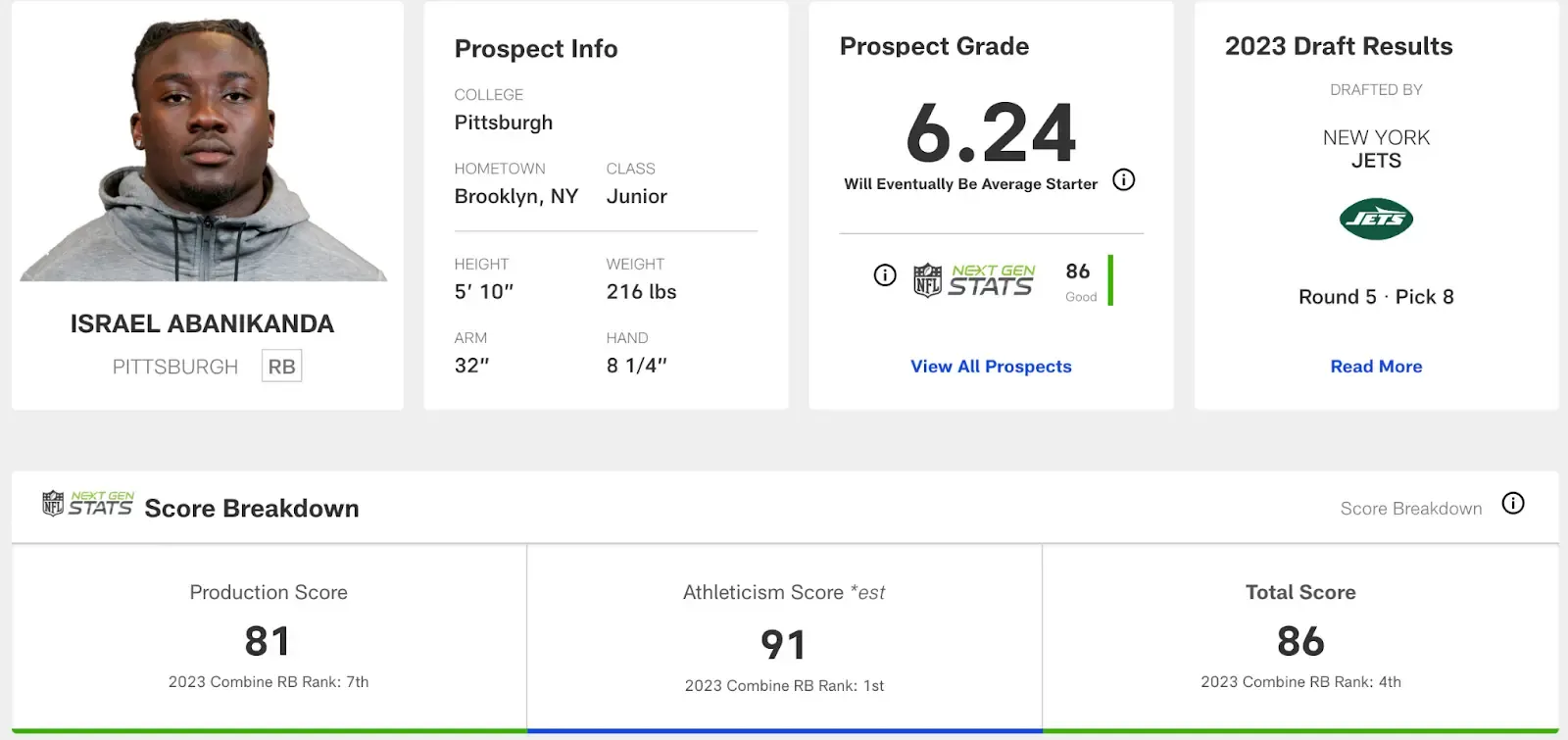Click Next Gen Stats logo beside Score Breakdown heading

pyautogui.click(x=88, y=504)
